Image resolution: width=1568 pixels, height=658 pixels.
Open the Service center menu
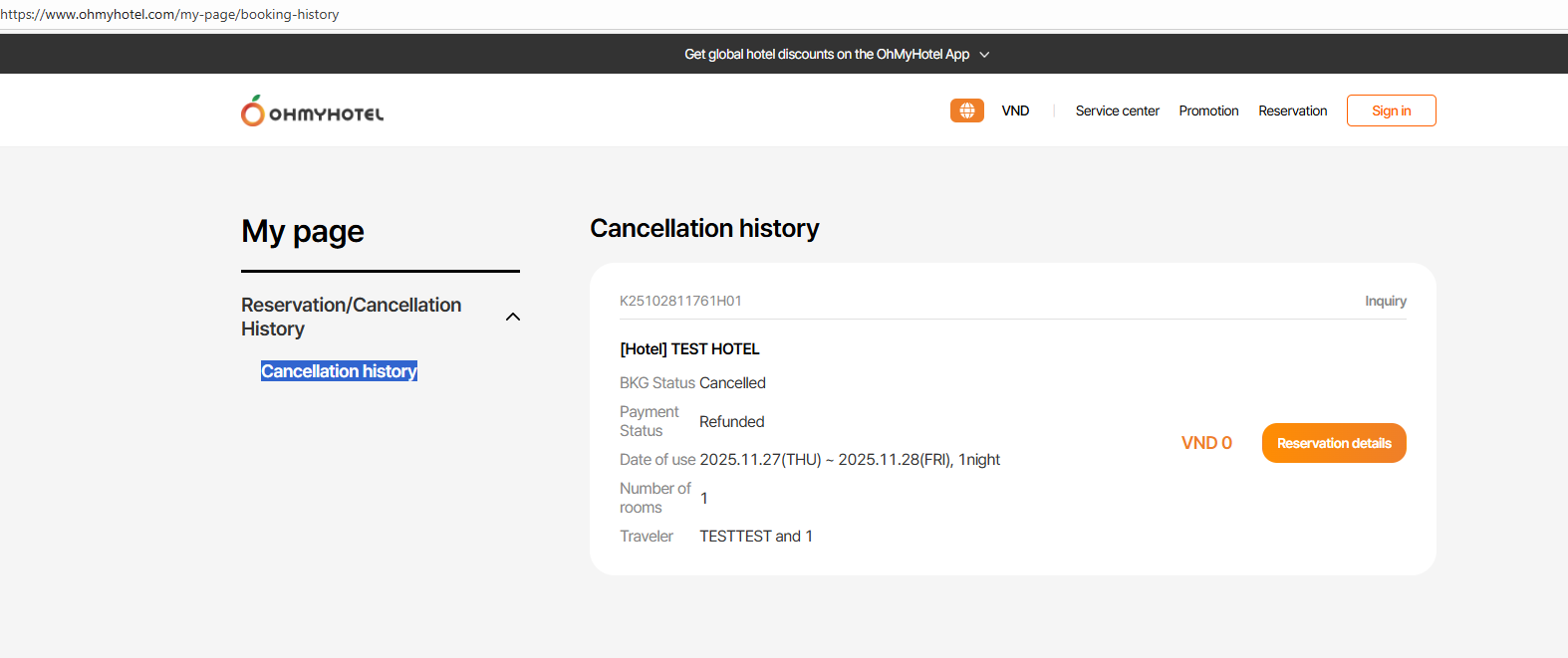1117,110
